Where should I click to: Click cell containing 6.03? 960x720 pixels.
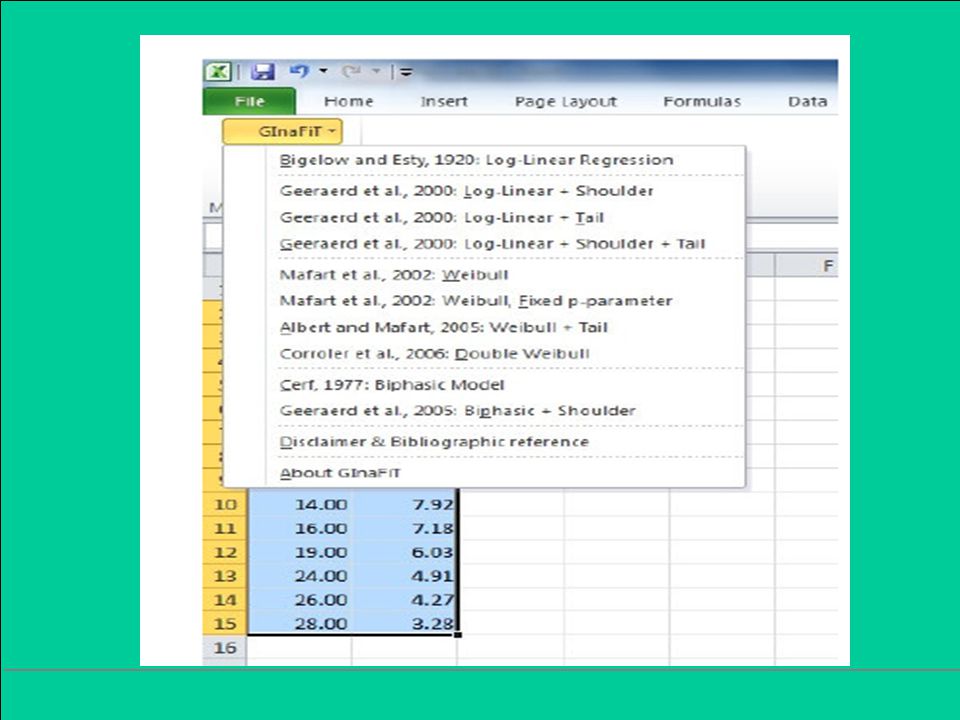(404, 552)
